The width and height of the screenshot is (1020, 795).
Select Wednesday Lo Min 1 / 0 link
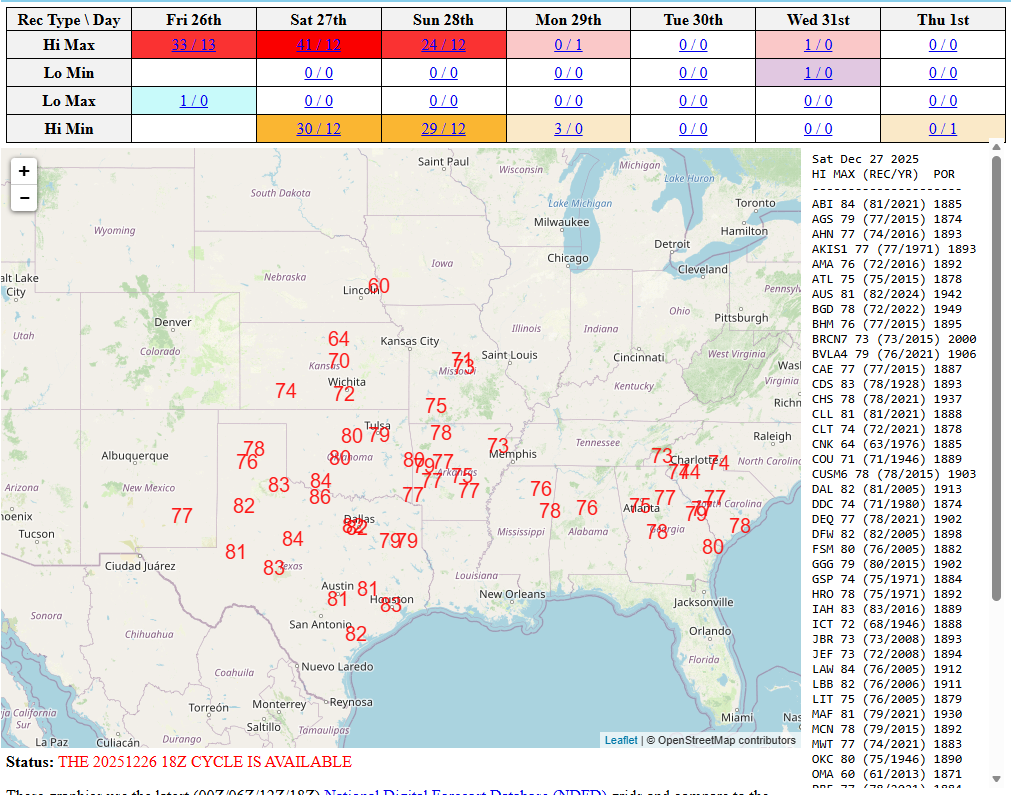pos(817,73)
